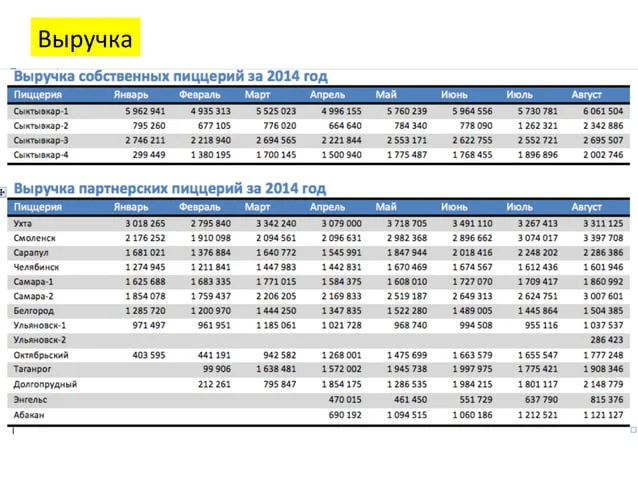638x478 pixels.
Task: Click cell value '299 449'
Action: coord(149,155)
